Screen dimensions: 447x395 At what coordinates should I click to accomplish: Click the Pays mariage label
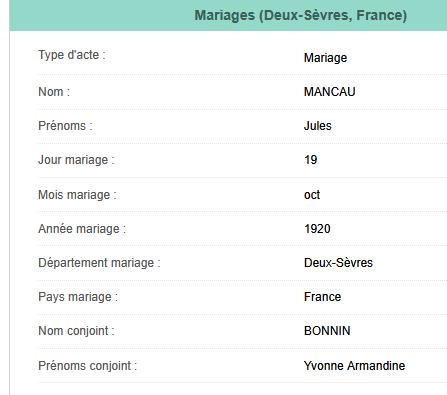point(78,297)
